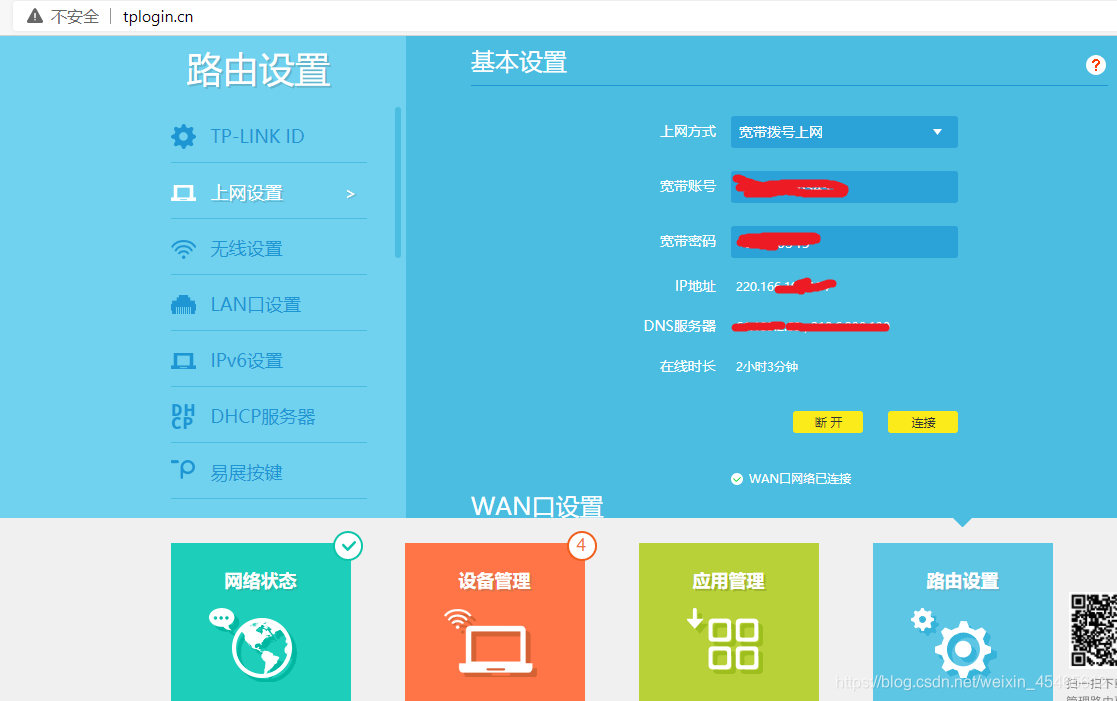Click the QR code image

1094,630
